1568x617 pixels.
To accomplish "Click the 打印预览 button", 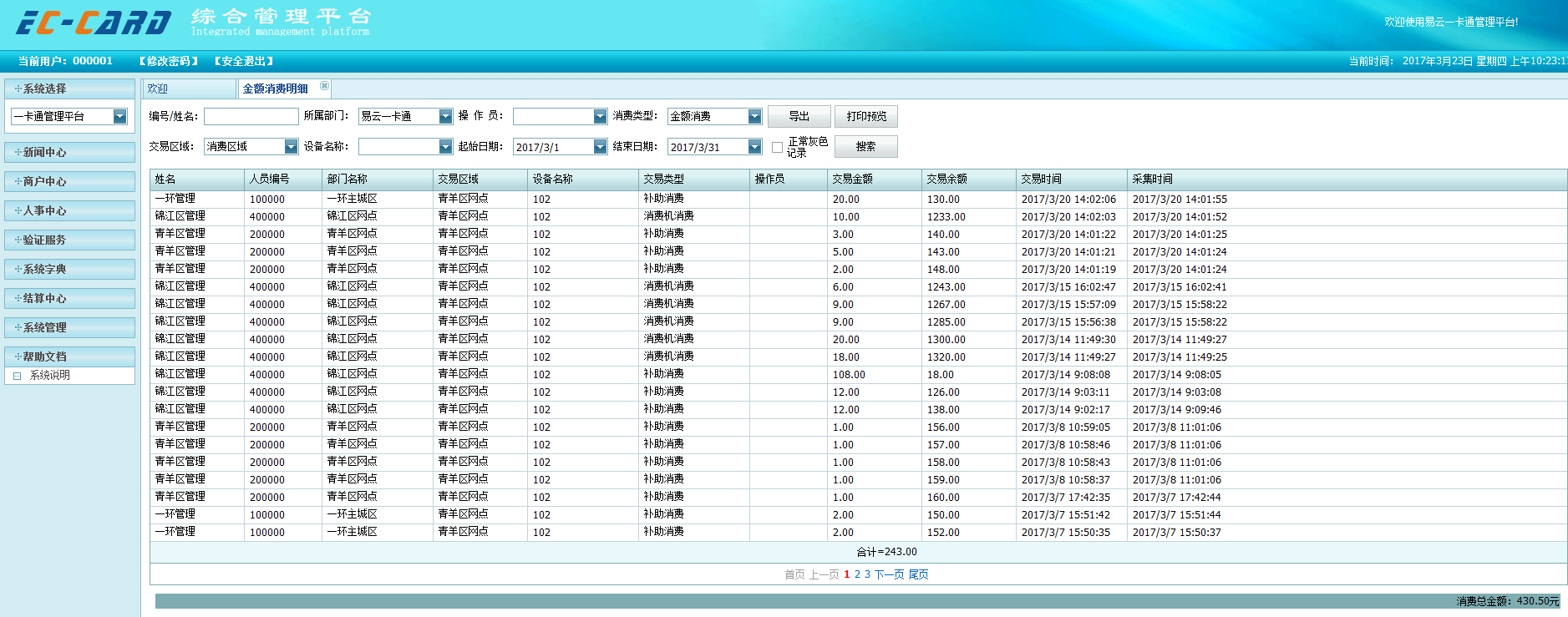I will coord(866,116).
